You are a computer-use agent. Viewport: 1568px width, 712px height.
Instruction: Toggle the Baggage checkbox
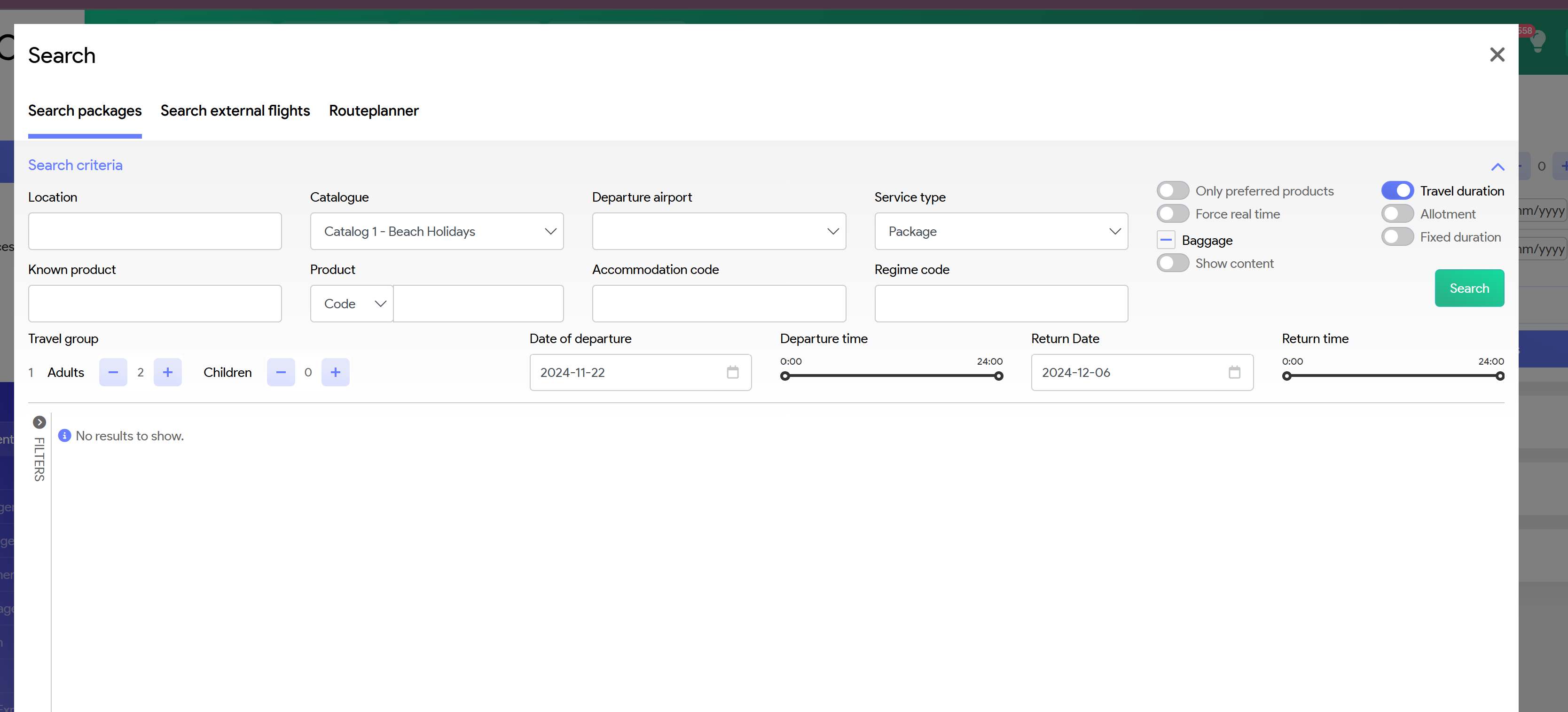click(x=1166, y=240)
